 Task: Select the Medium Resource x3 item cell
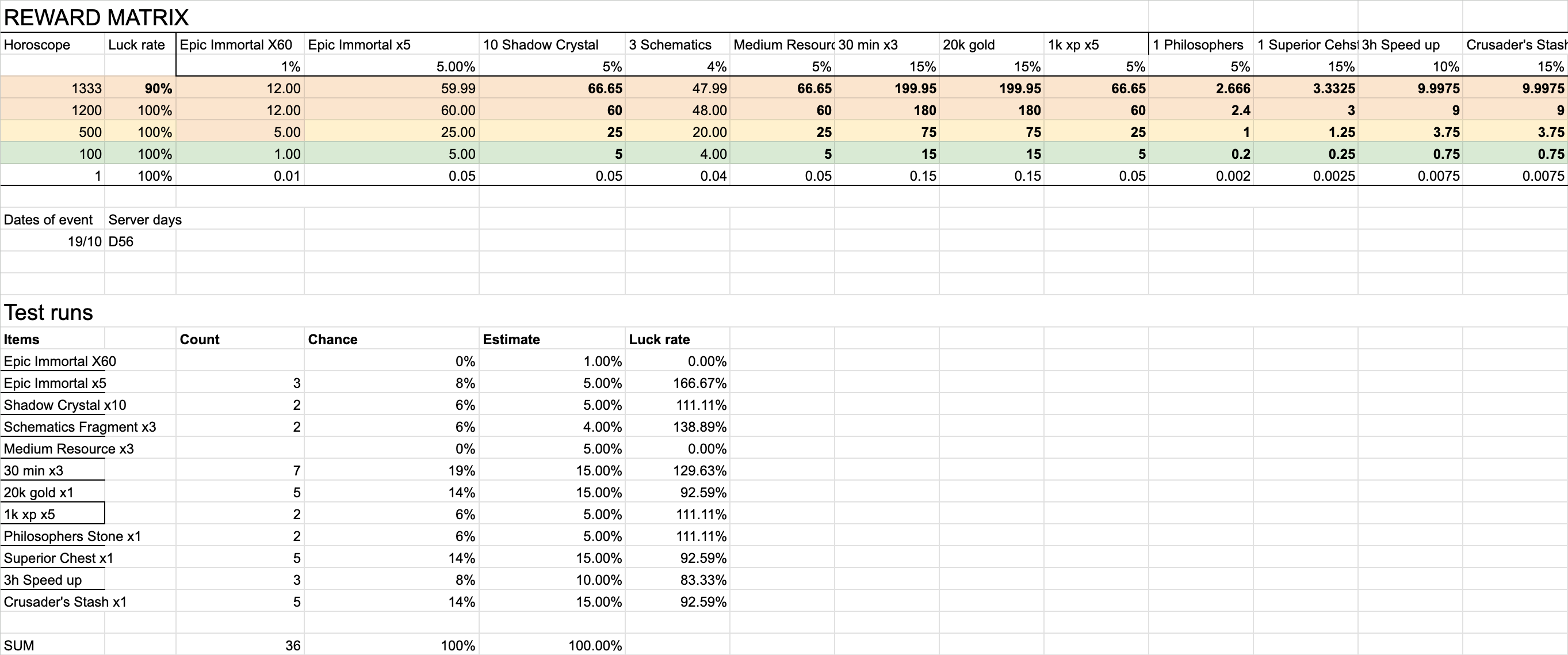pyautogui.click(x=68, y=448)
